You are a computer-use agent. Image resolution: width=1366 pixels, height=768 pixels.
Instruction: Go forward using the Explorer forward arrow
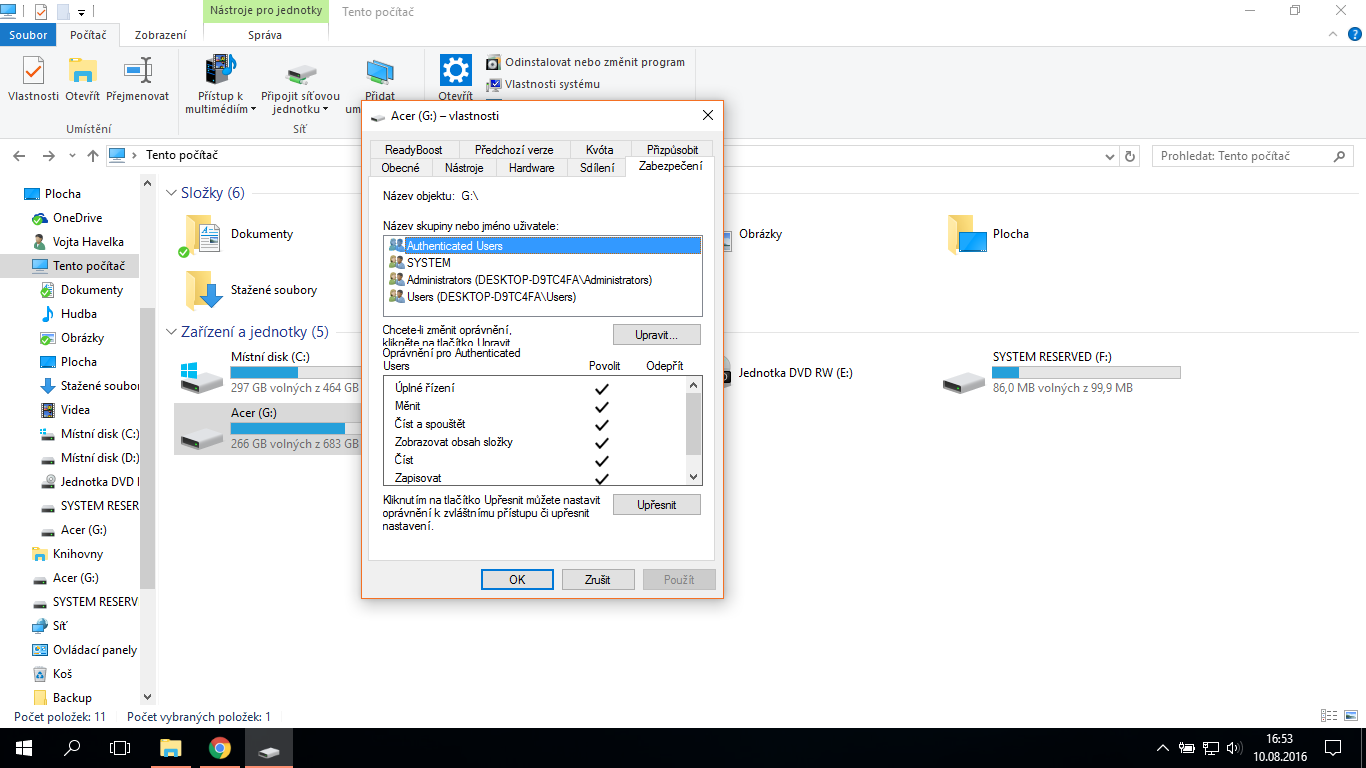pyautogui.click(x=49, y=156)
